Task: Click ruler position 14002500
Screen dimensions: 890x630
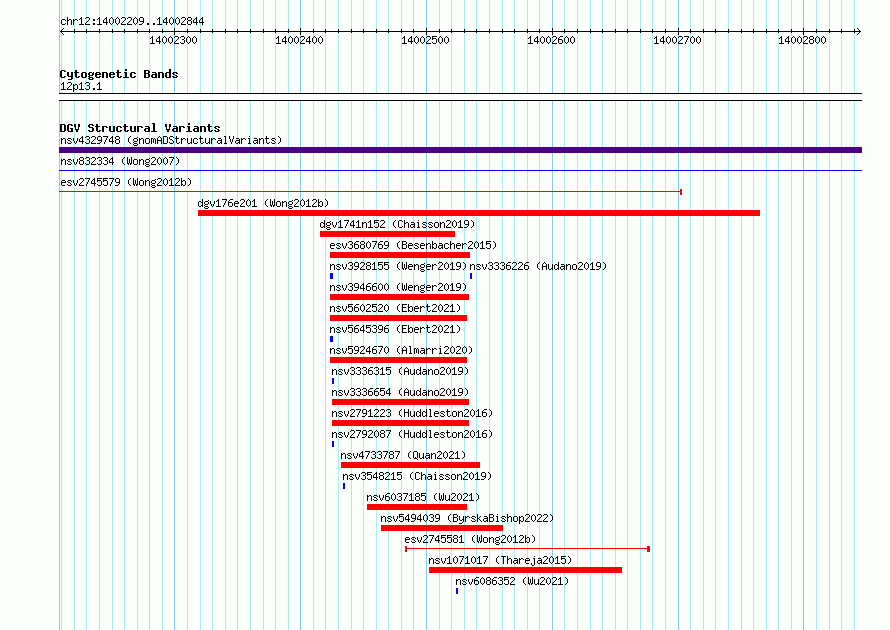Action: pos(425,40)
